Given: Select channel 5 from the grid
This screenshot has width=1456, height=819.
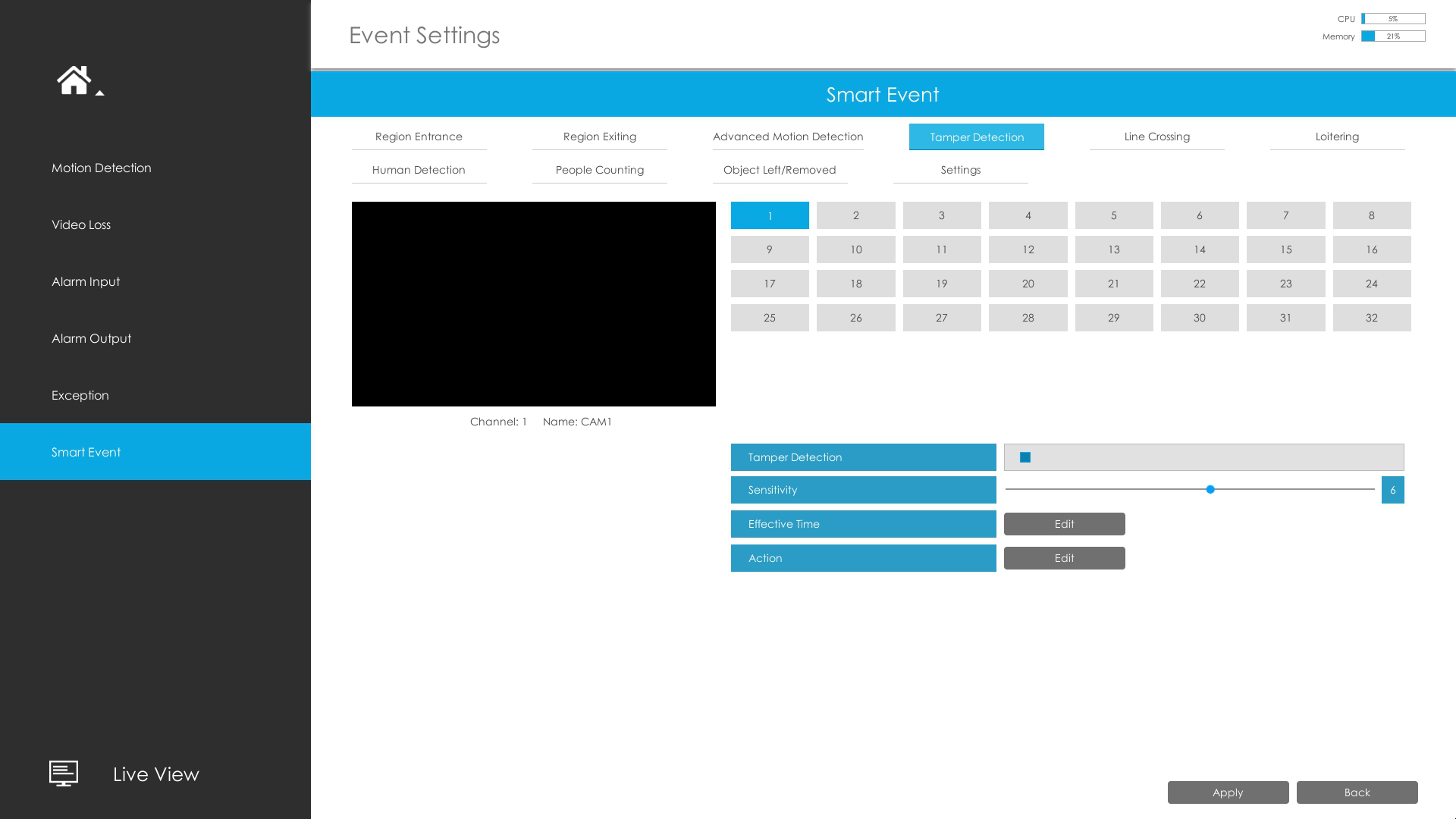Looking at the screenshot, I should pyautogui.click(x=1114, y=215).
